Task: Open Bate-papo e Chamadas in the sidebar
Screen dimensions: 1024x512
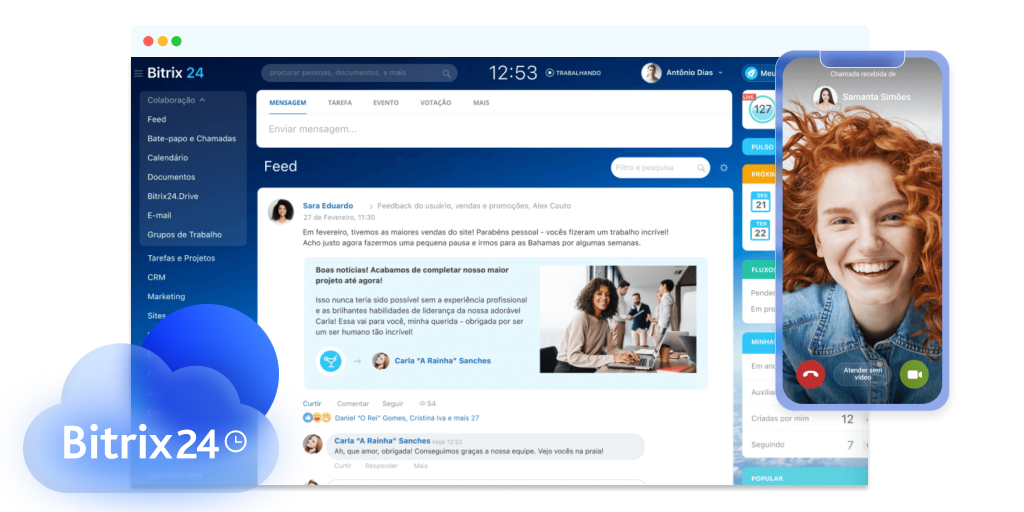Action: (192, 139)
